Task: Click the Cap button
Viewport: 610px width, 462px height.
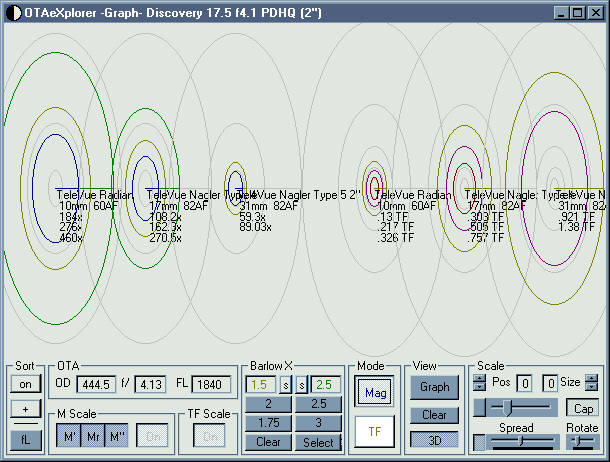Action: (582, 408)
